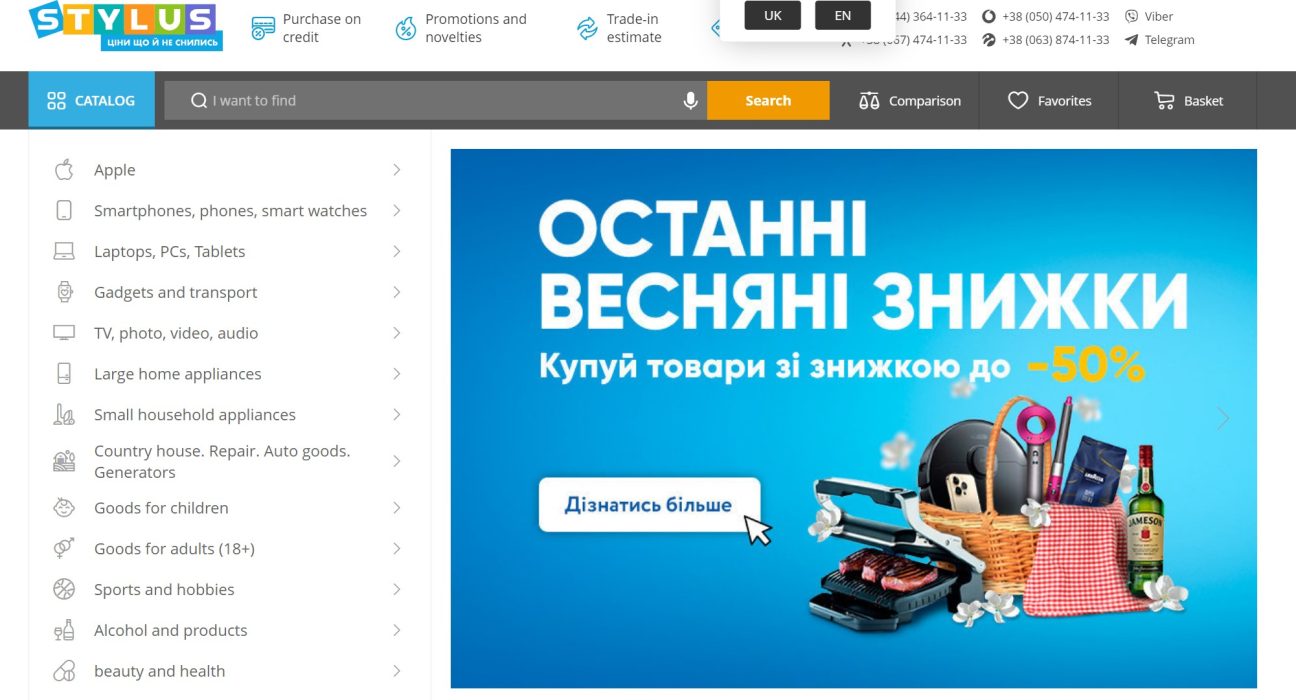Open Favorites heart icon
This screenshot has width=1296, height=700.
[1018, 101]
